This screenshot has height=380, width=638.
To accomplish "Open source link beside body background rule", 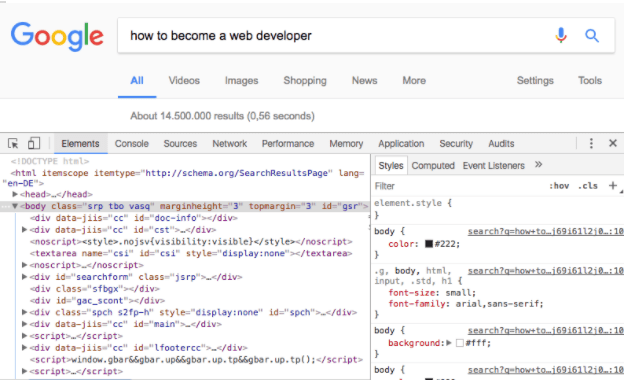I will click(x=546, y=330).
